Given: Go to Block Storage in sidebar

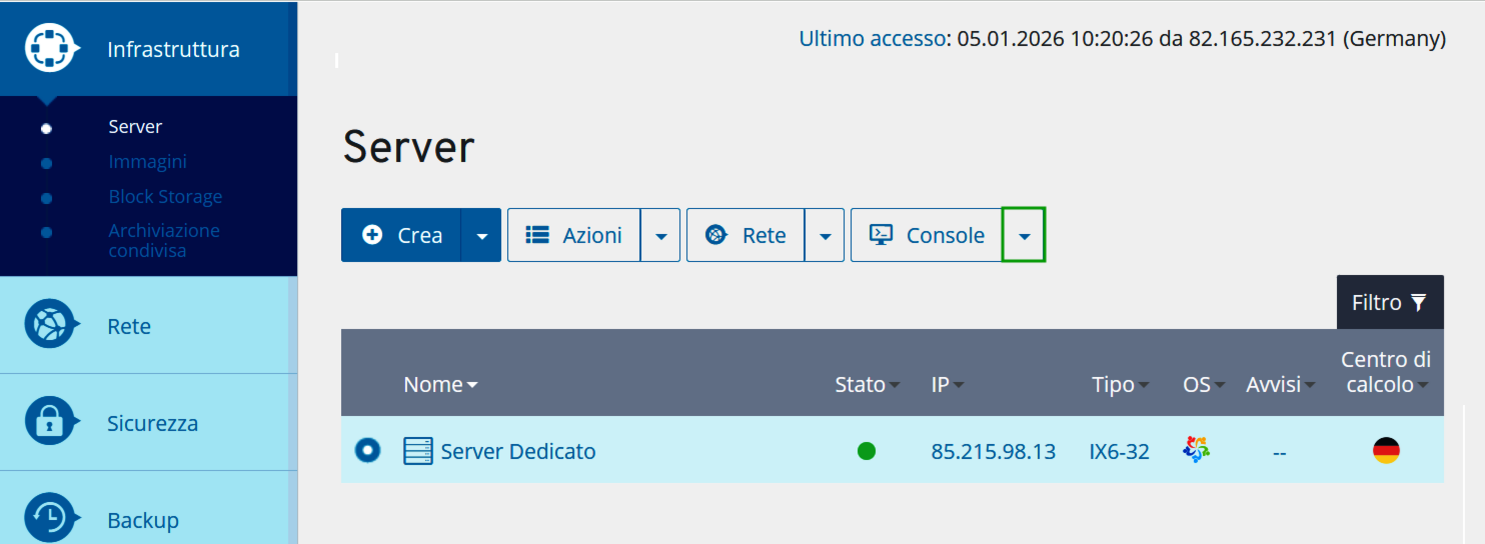Looking at the screenshot, I should 165,197.
